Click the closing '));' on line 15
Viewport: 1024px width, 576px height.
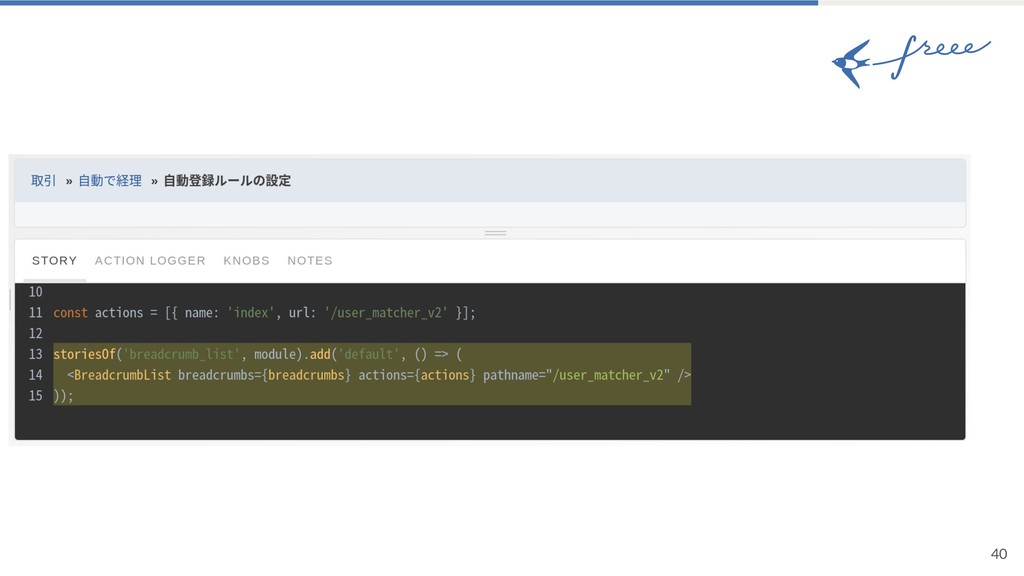pyautogui.click(x=63, y=396)
